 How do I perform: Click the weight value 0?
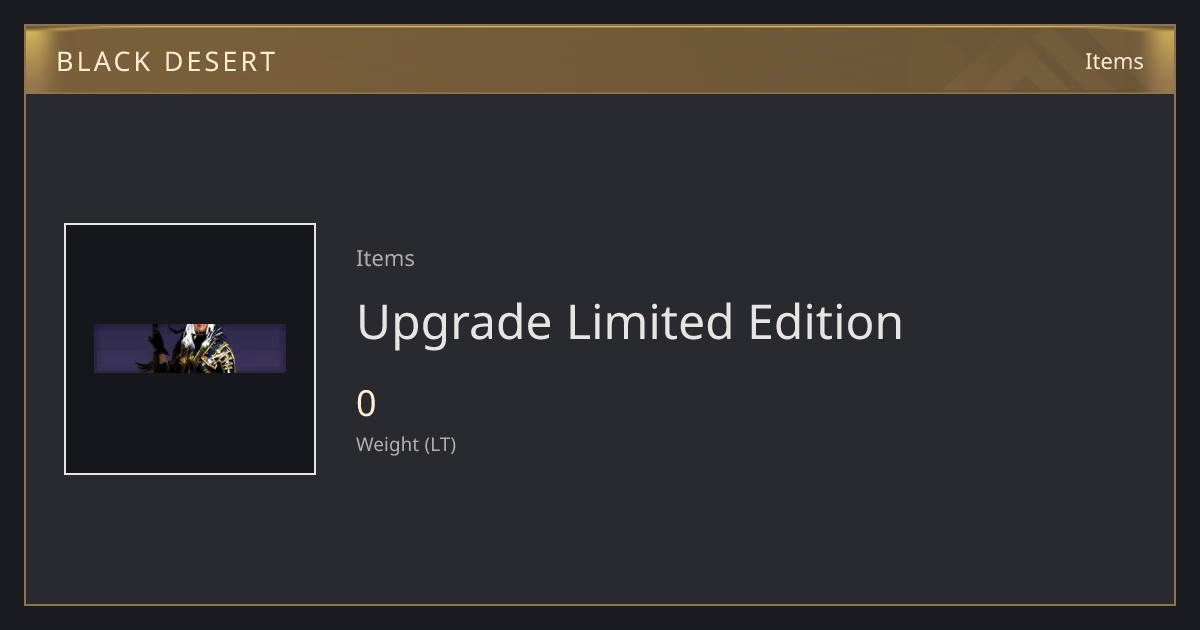click(x=366, y=404)
